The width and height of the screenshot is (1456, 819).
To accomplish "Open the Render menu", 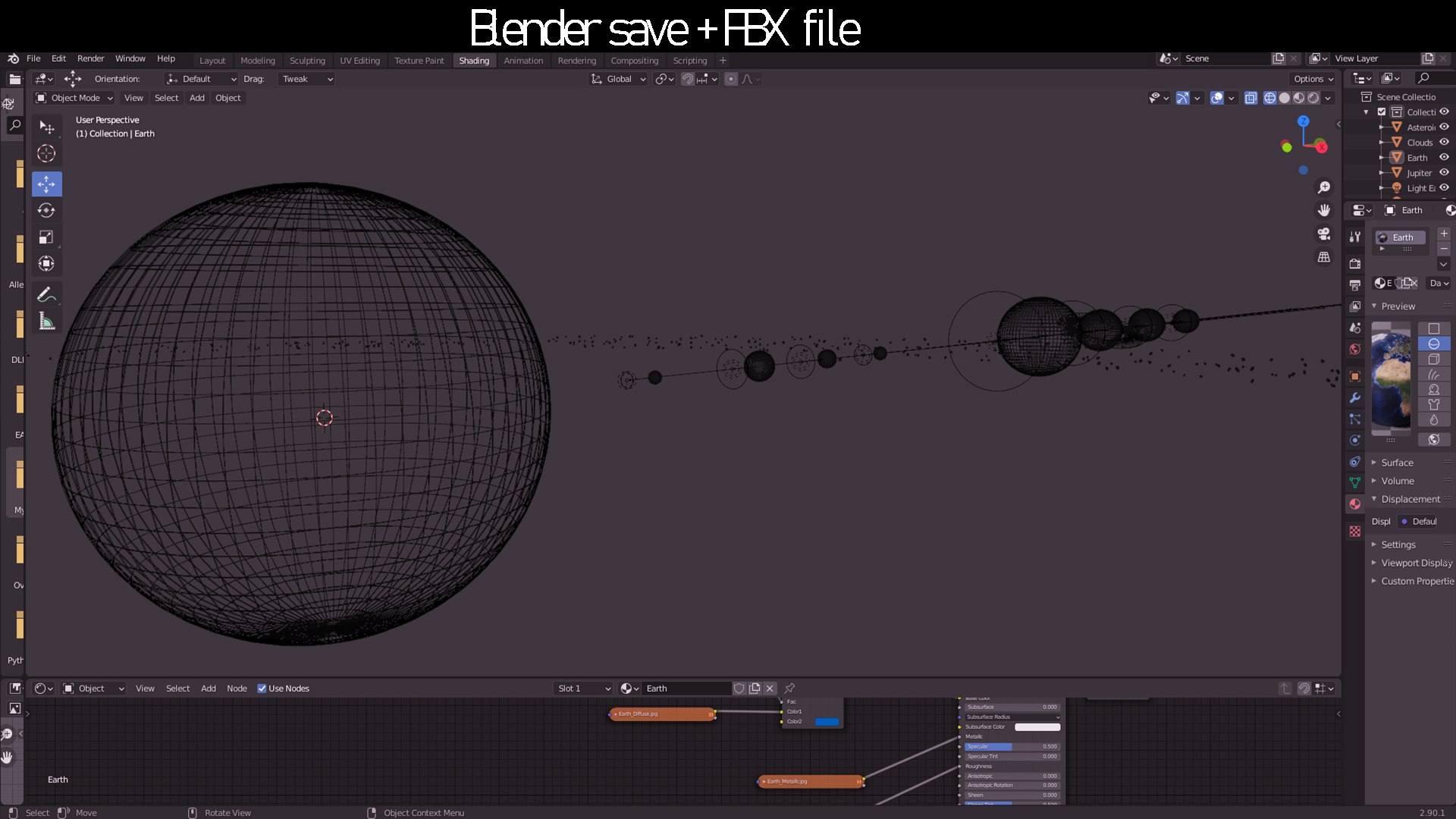I will pos(90,58).
